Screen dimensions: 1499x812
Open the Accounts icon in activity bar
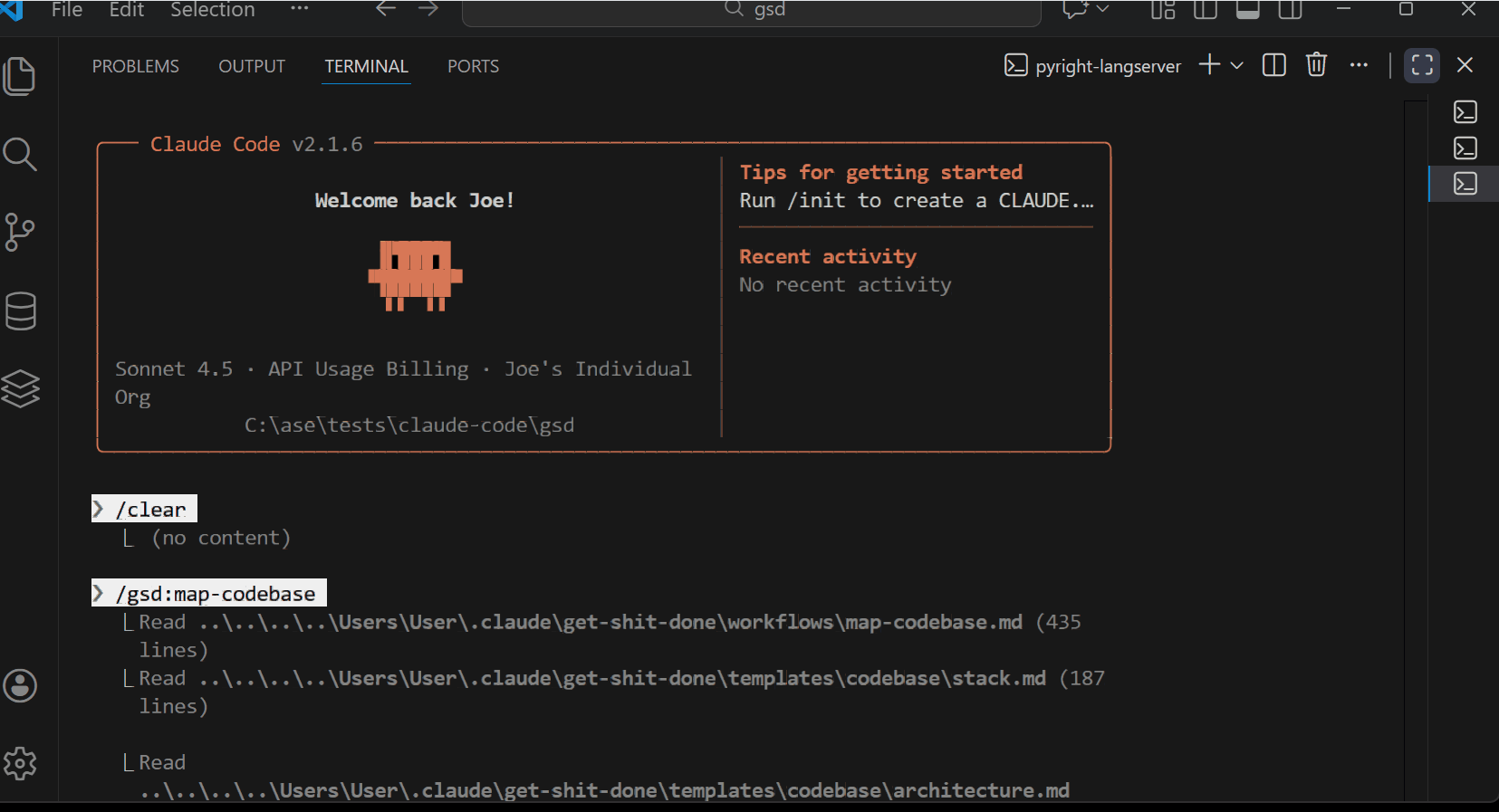pos(20,685)
